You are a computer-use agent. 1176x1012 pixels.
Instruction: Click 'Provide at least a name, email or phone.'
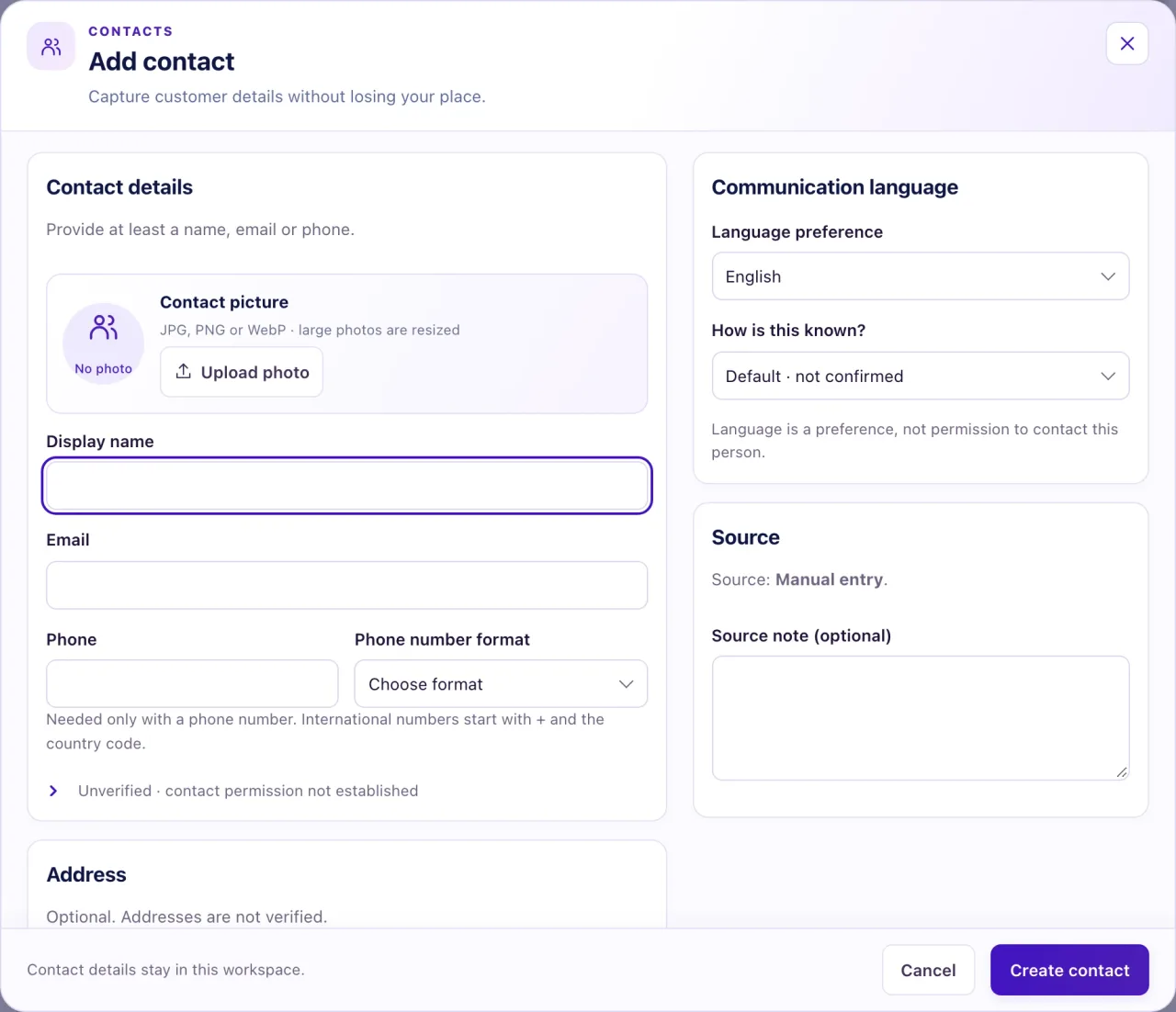200,230
